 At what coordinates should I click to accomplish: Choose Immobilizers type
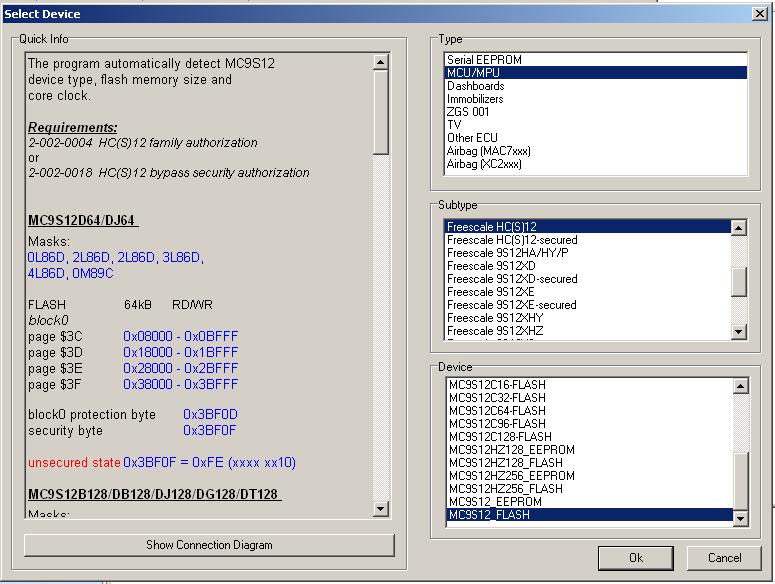click(x=596, y=99)
